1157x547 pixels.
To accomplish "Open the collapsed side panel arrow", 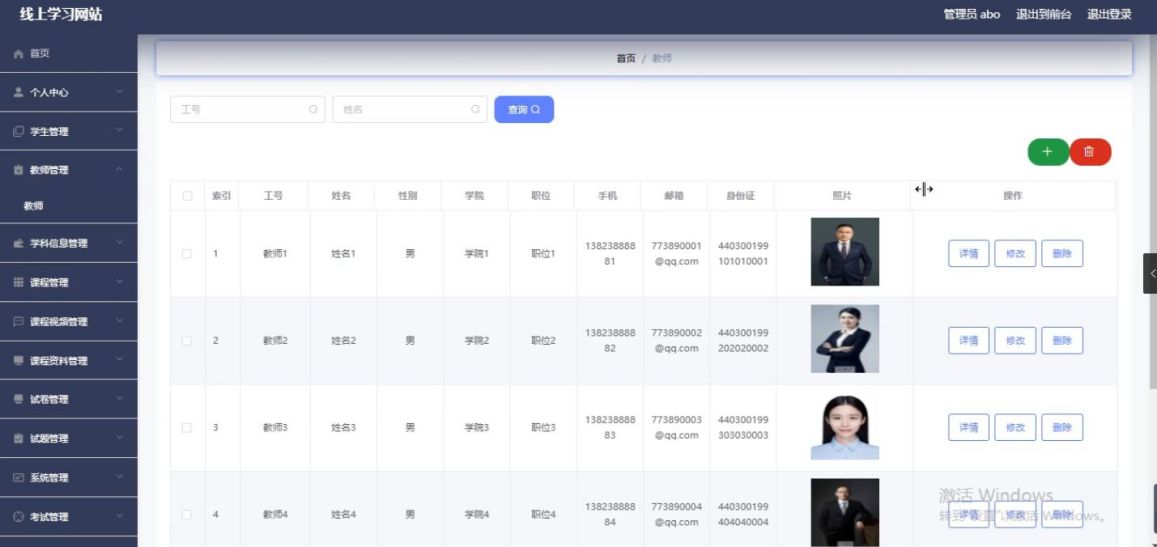I will pos(1150,273).
